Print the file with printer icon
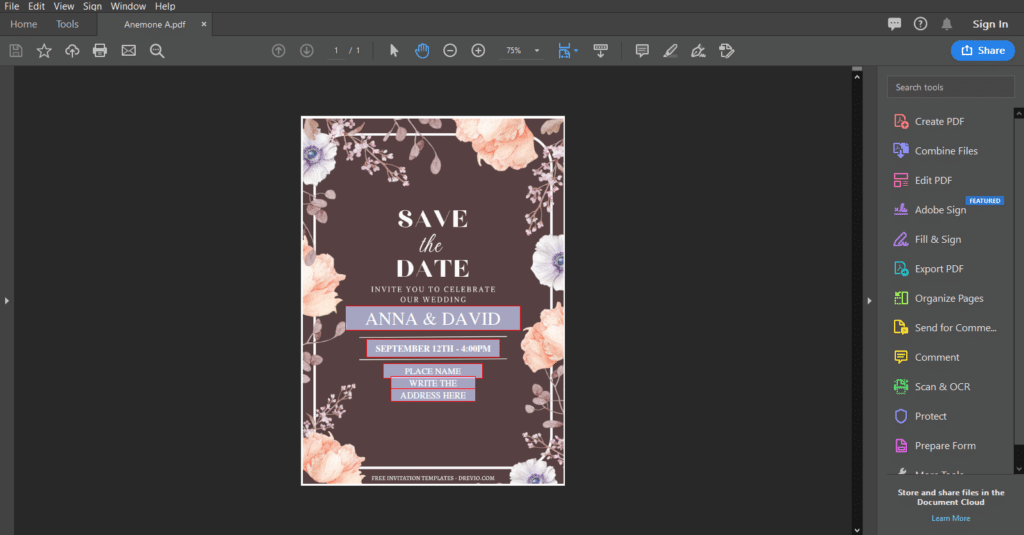Screen dimensions: 1024x535 click(100, 50)
